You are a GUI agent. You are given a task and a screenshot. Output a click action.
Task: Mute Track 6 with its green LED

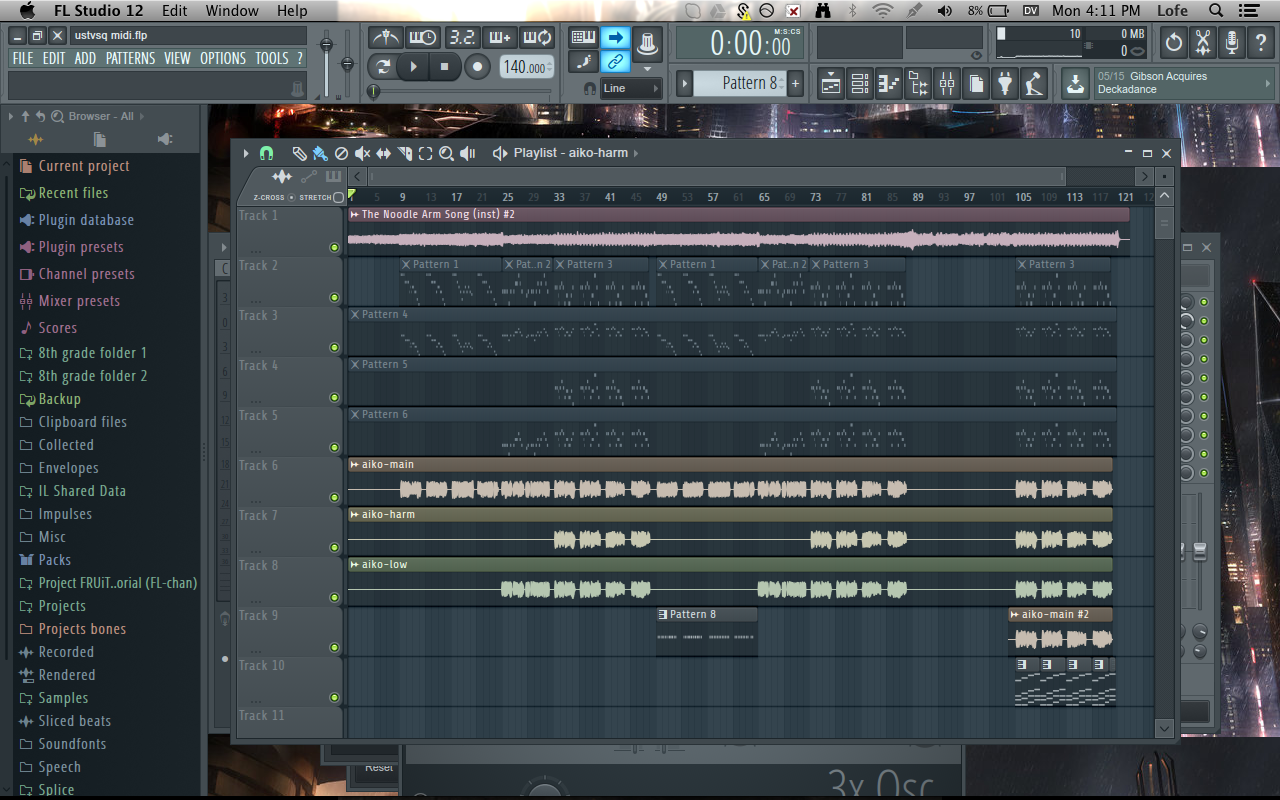(334, 497)
